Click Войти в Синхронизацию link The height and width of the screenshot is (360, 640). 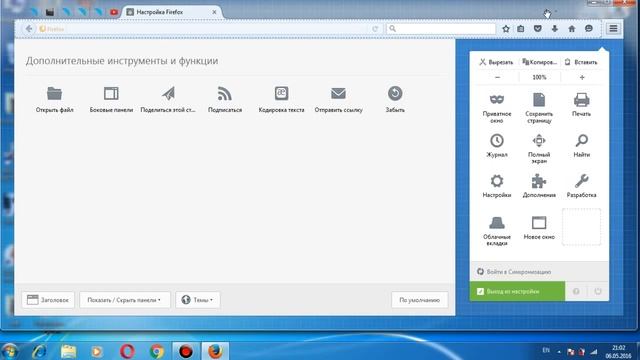coord(514,271)
